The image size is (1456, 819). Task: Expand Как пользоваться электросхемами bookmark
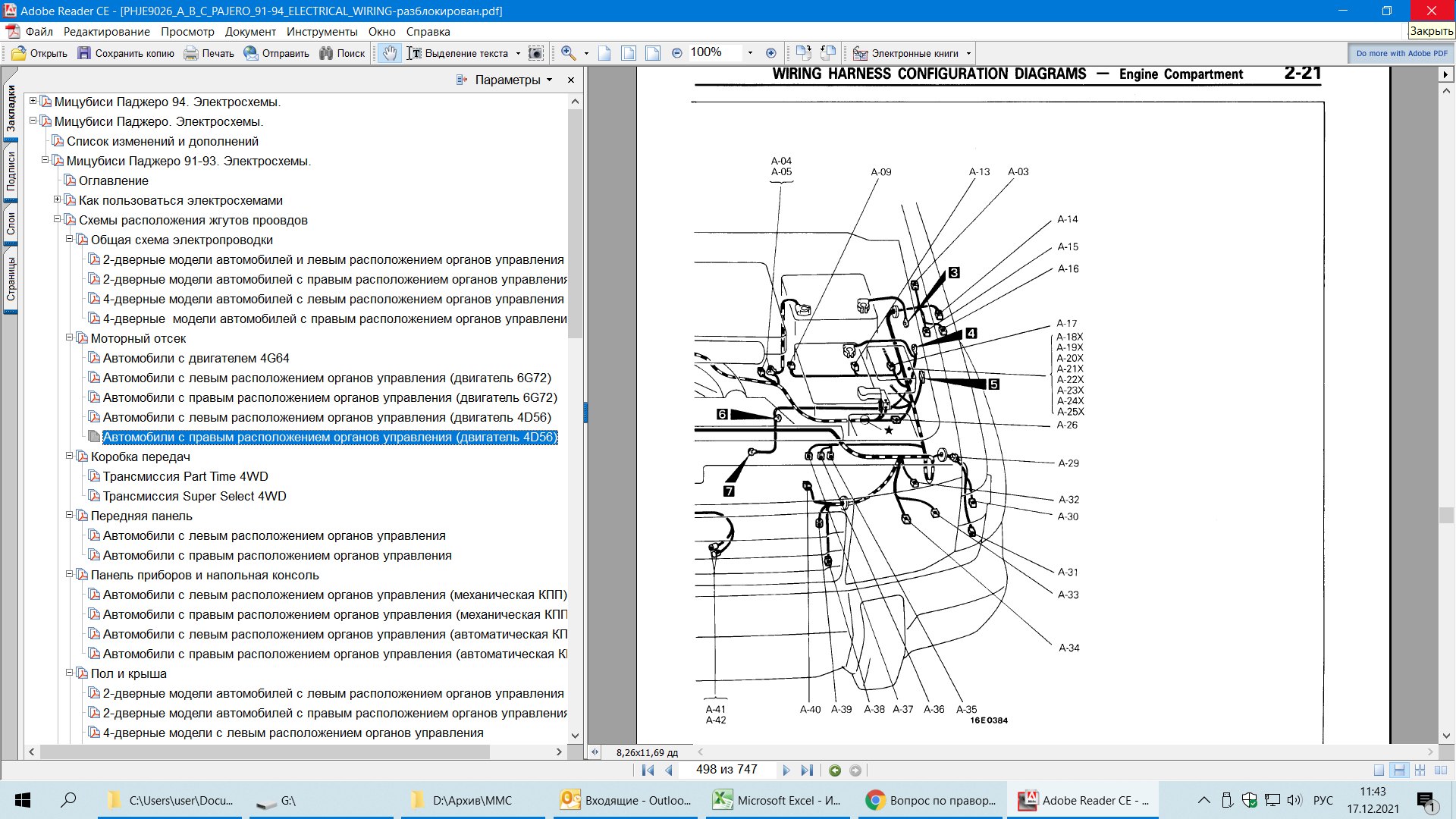pos(58,200)
